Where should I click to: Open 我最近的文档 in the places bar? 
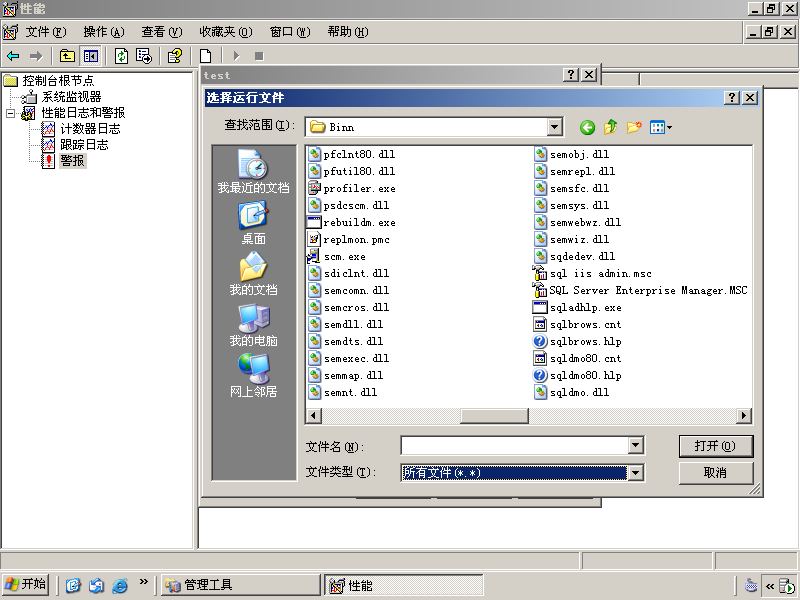(x=254, y=171)
